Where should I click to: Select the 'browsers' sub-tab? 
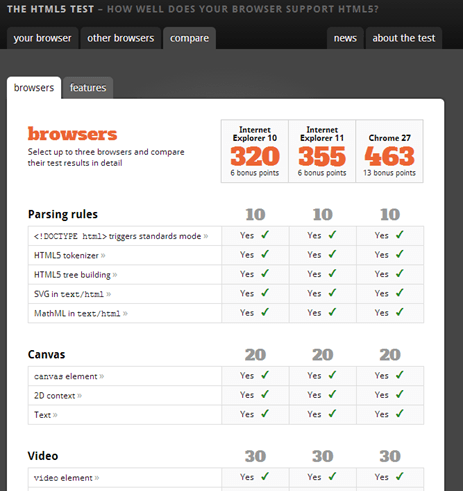click(34, 88)
